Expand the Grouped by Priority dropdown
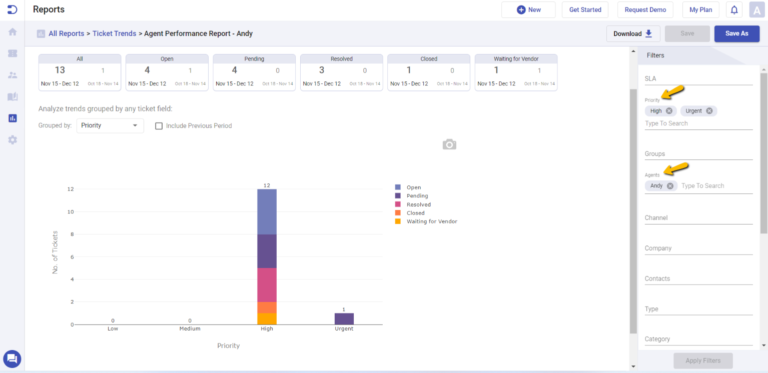The width and height of the screenshot is (768, 373). (110, 126)
